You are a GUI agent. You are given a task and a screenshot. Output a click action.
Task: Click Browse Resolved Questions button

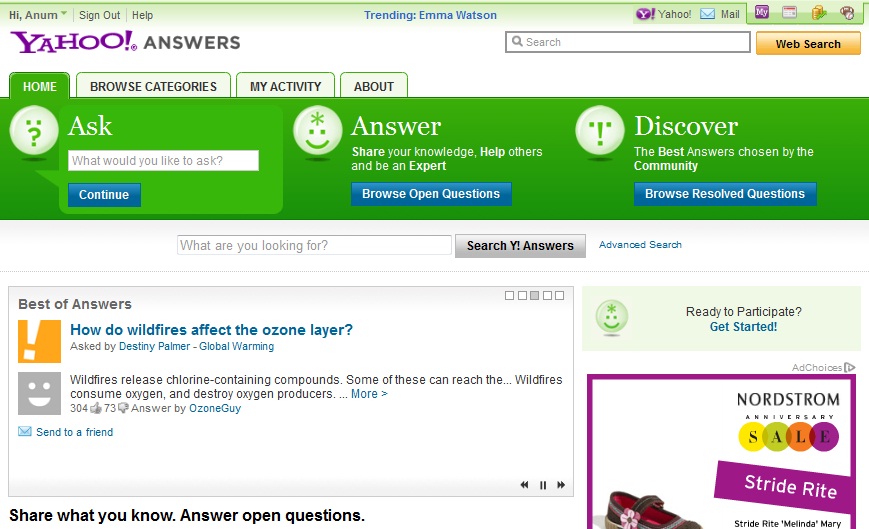[725, 194]
